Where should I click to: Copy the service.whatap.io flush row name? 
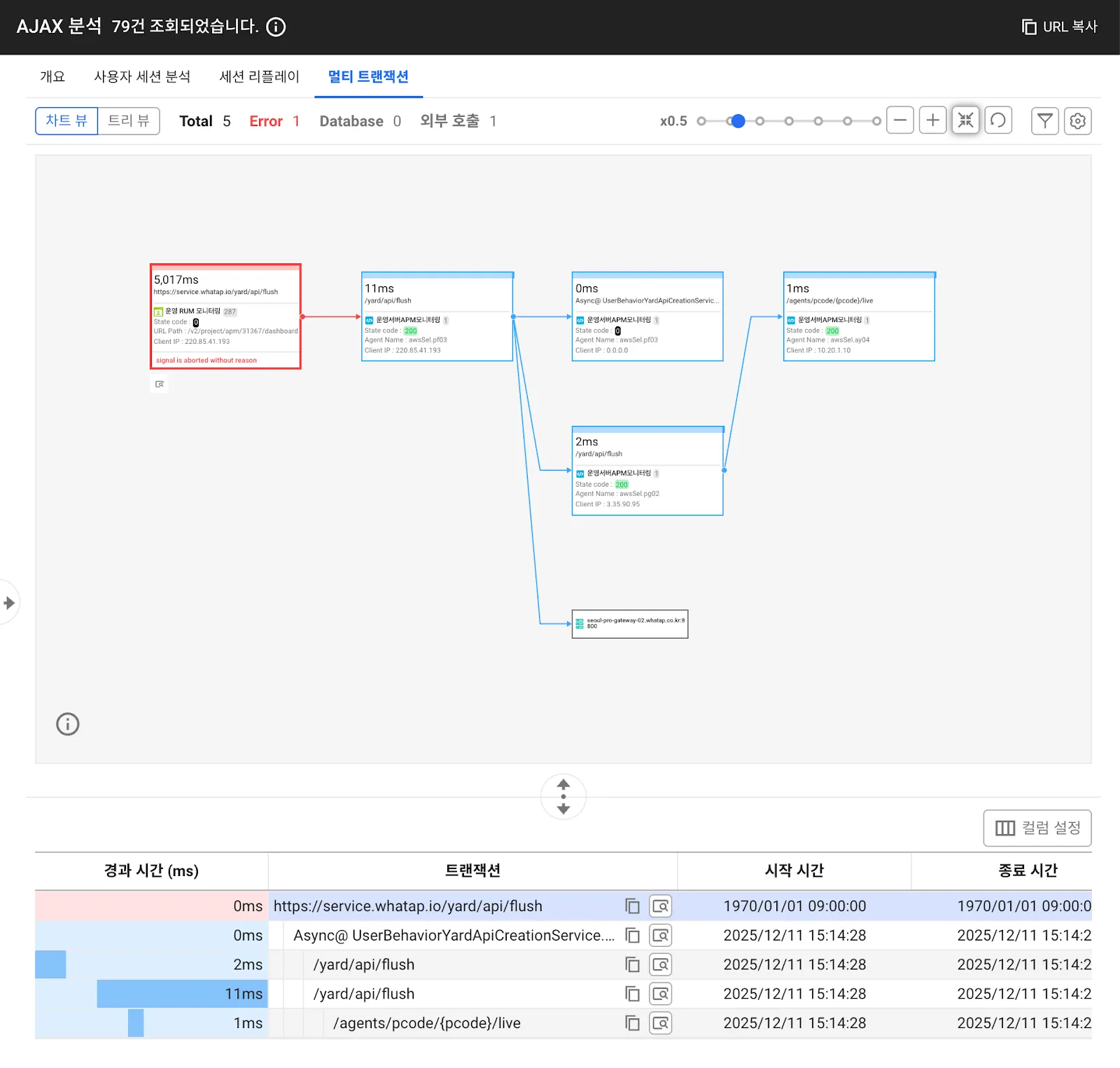coord(632,906)
